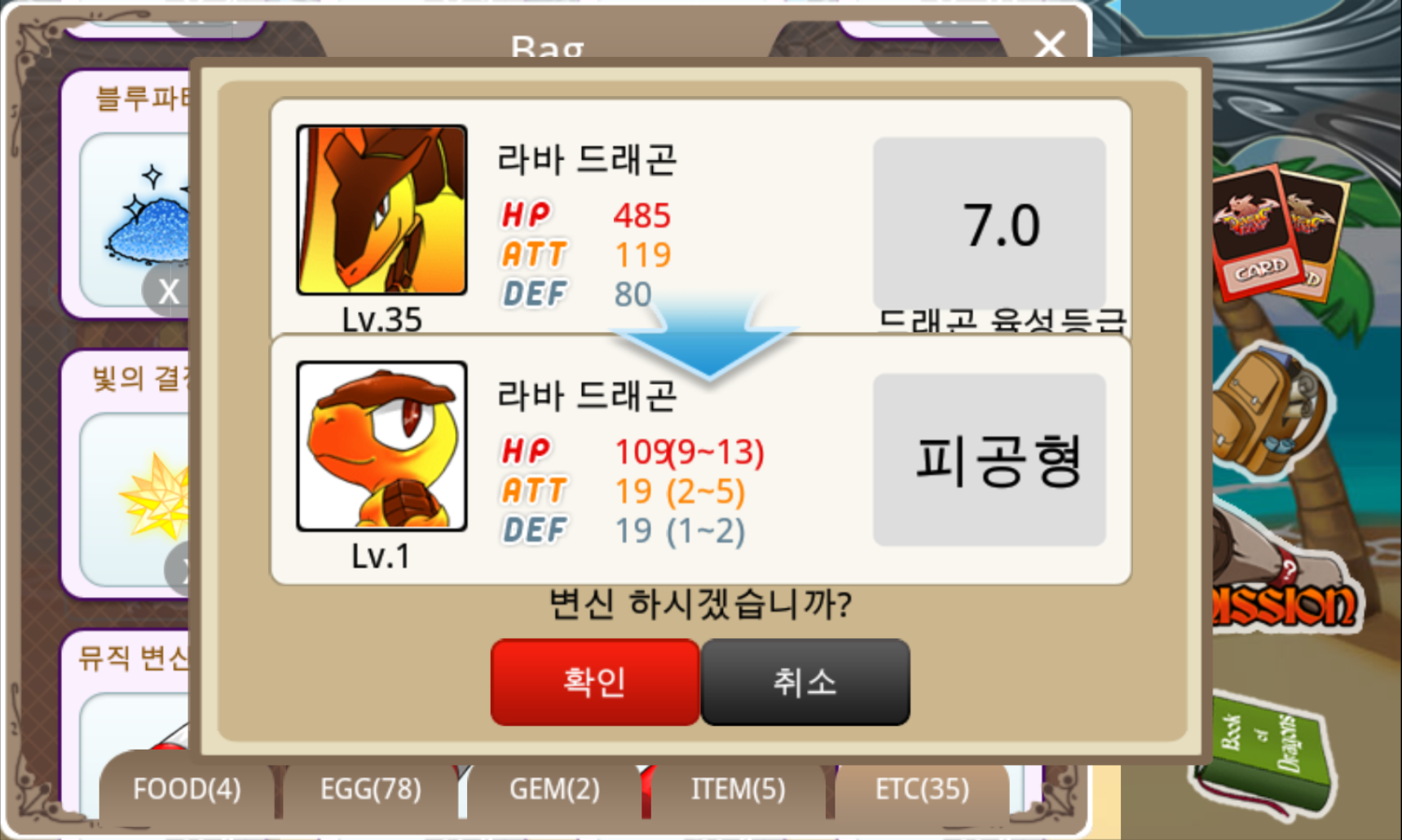Viewport: 1402px width, 840px height.
Task: Click the 7.0 growth grade box
Action: tap(990, 223)
